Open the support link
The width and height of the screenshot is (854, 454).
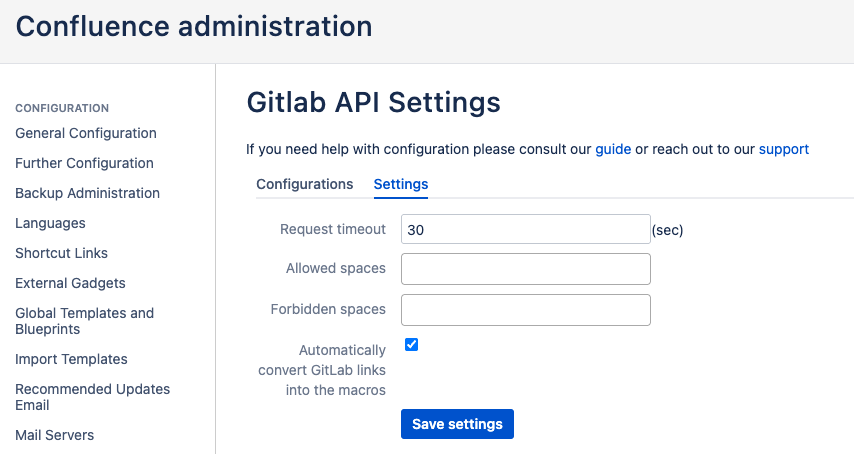coord(784,149)
